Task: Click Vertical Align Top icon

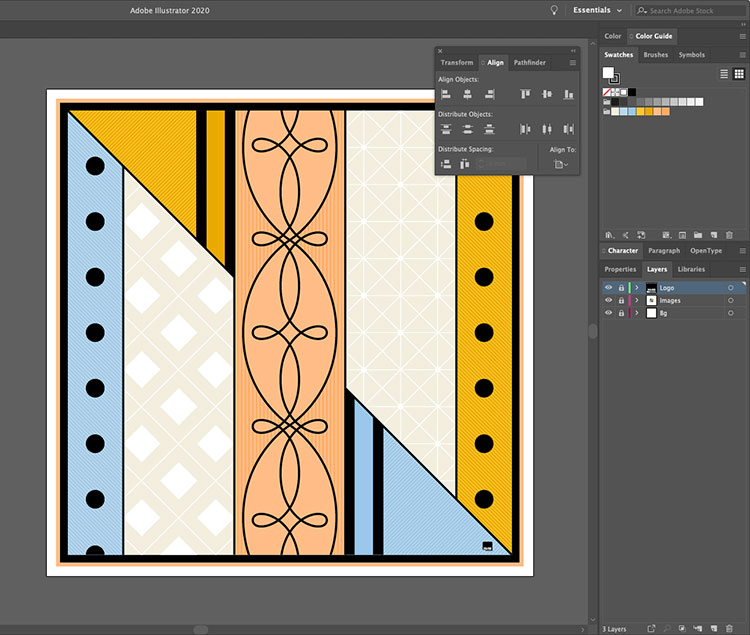Action: [525, 94]
